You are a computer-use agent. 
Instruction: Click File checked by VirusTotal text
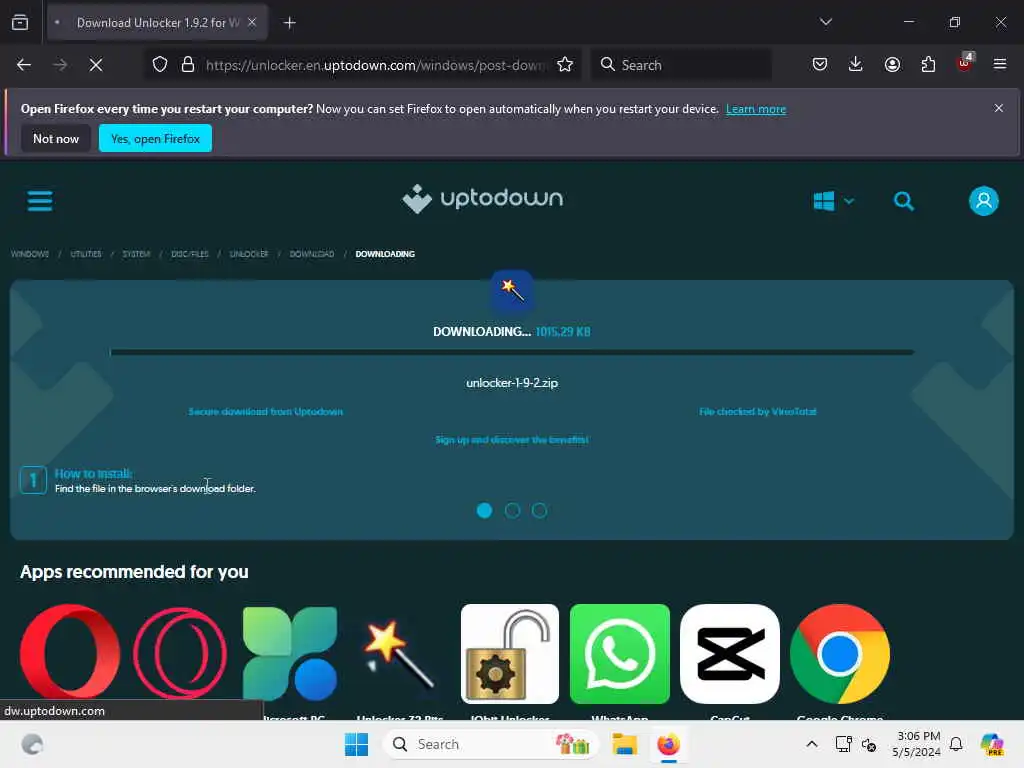tap(758, 411)
